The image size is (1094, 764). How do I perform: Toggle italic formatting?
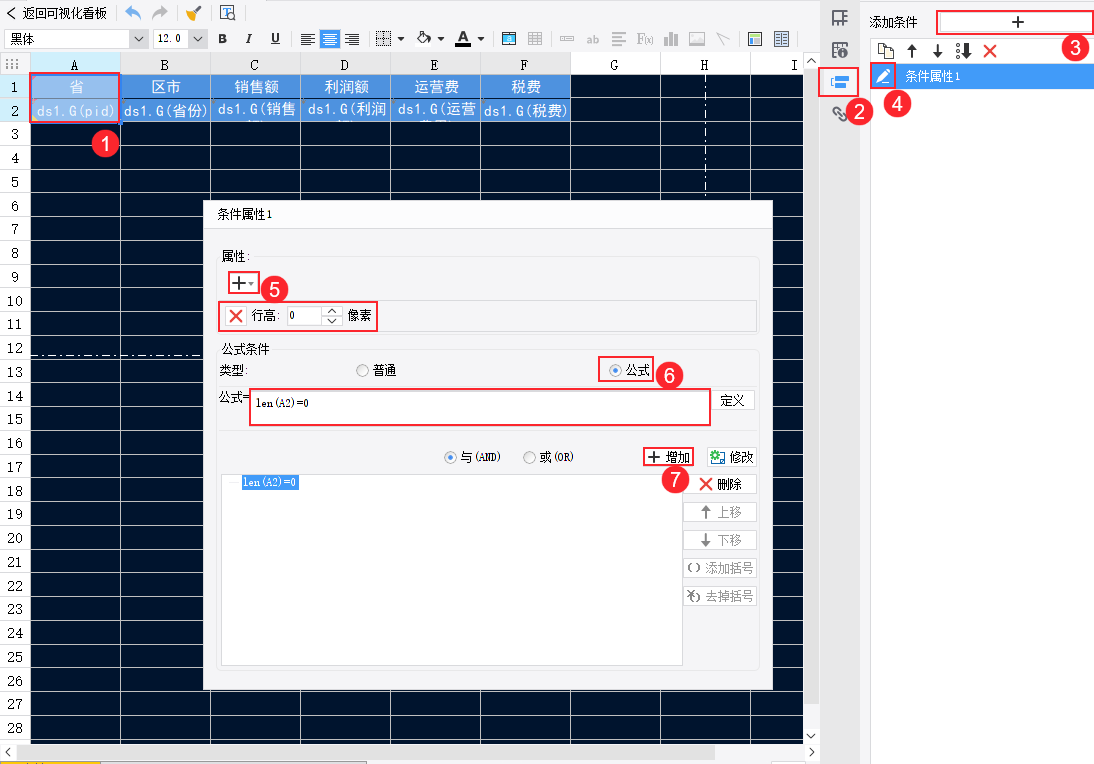tap(248, 39)
